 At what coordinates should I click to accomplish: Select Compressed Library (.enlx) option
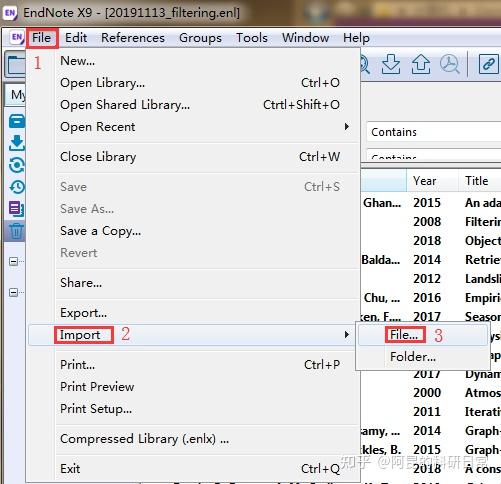click(144, 439)
